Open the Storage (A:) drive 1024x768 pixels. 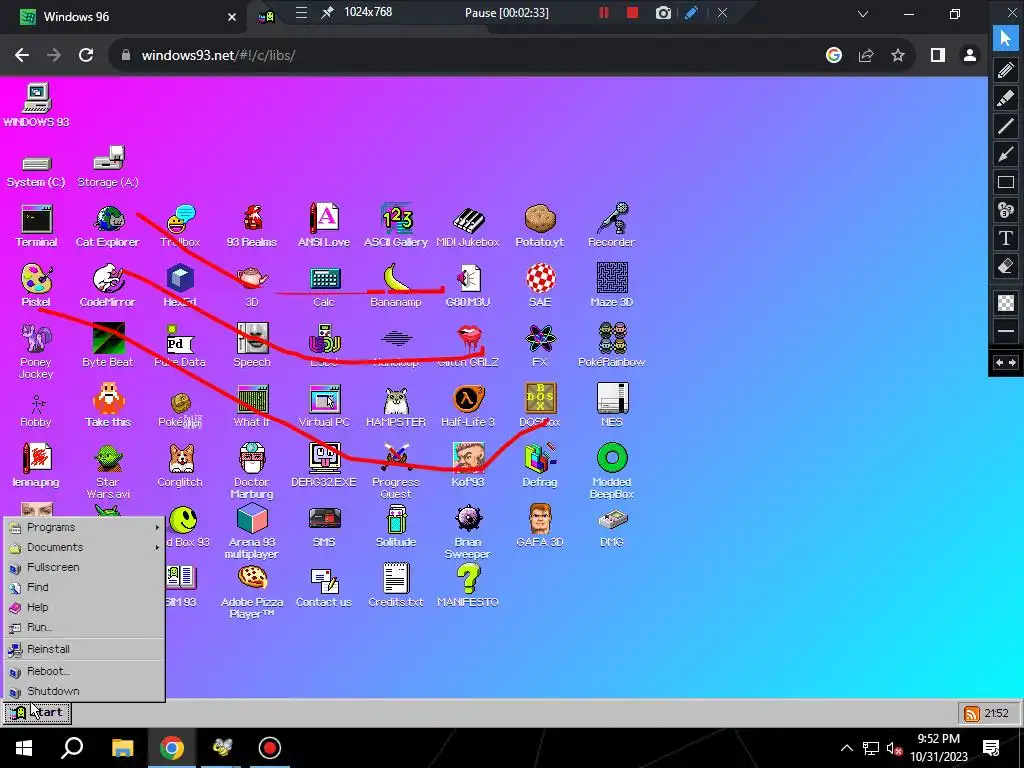coord(108,167)
